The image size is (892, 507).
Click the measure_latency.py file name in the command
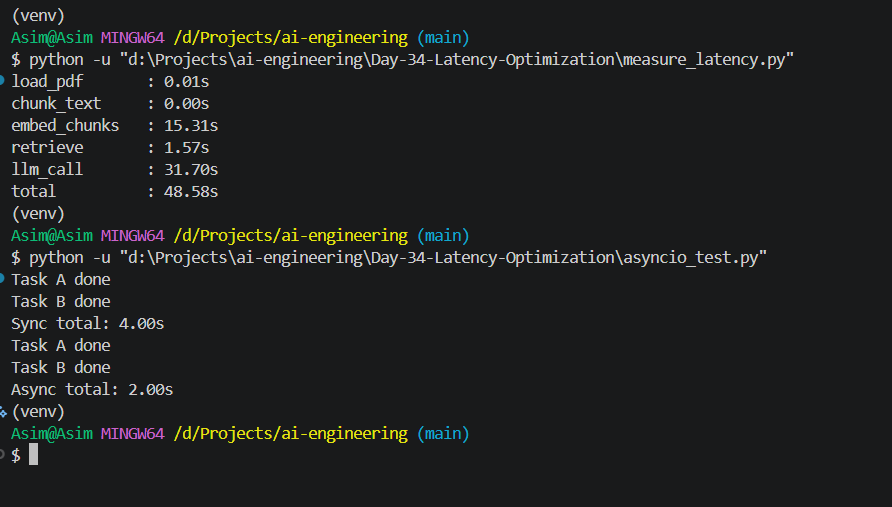point(704,60)
